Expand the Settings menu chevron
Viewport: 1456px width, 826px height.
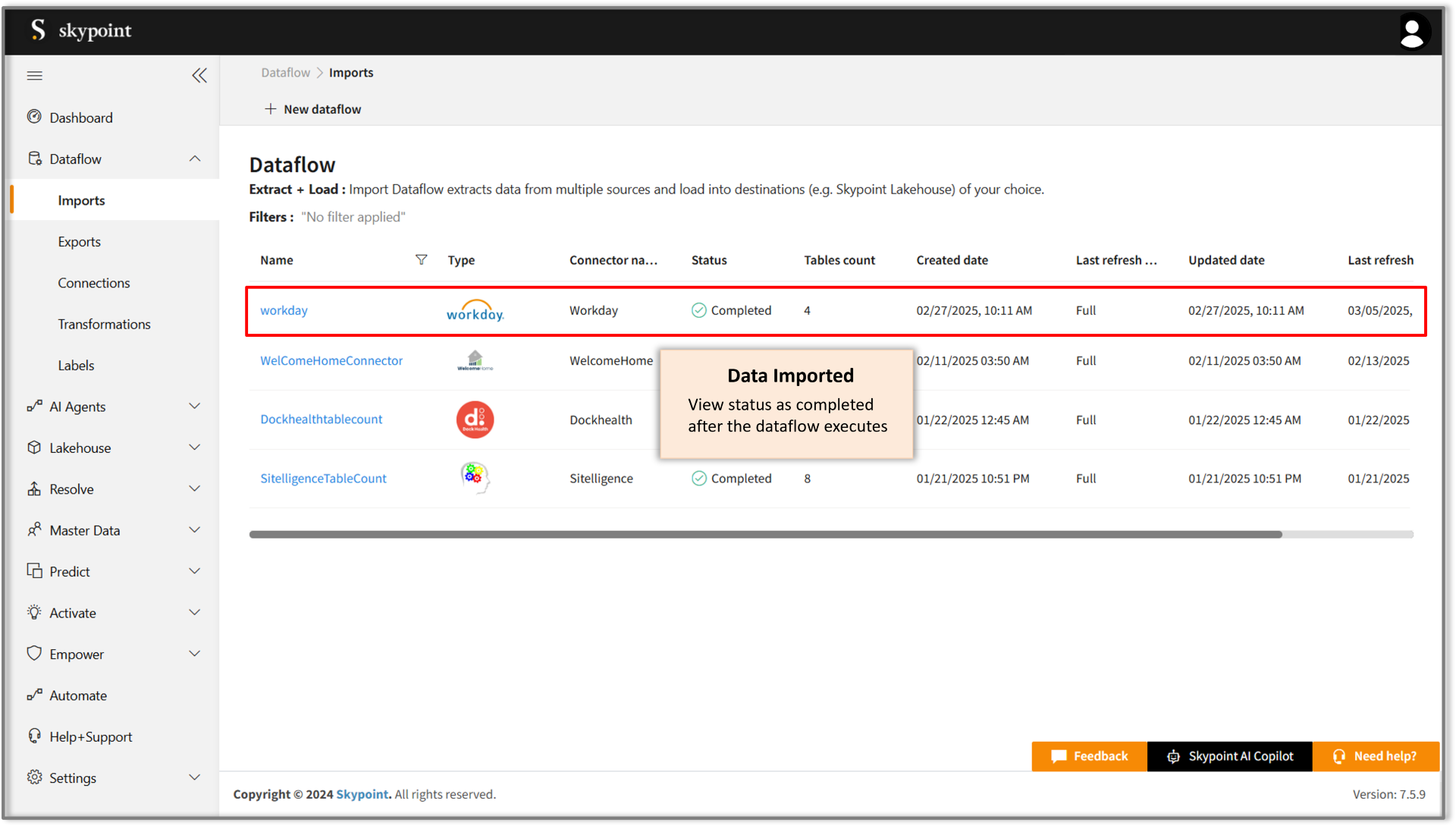click(x=195, y=777)
